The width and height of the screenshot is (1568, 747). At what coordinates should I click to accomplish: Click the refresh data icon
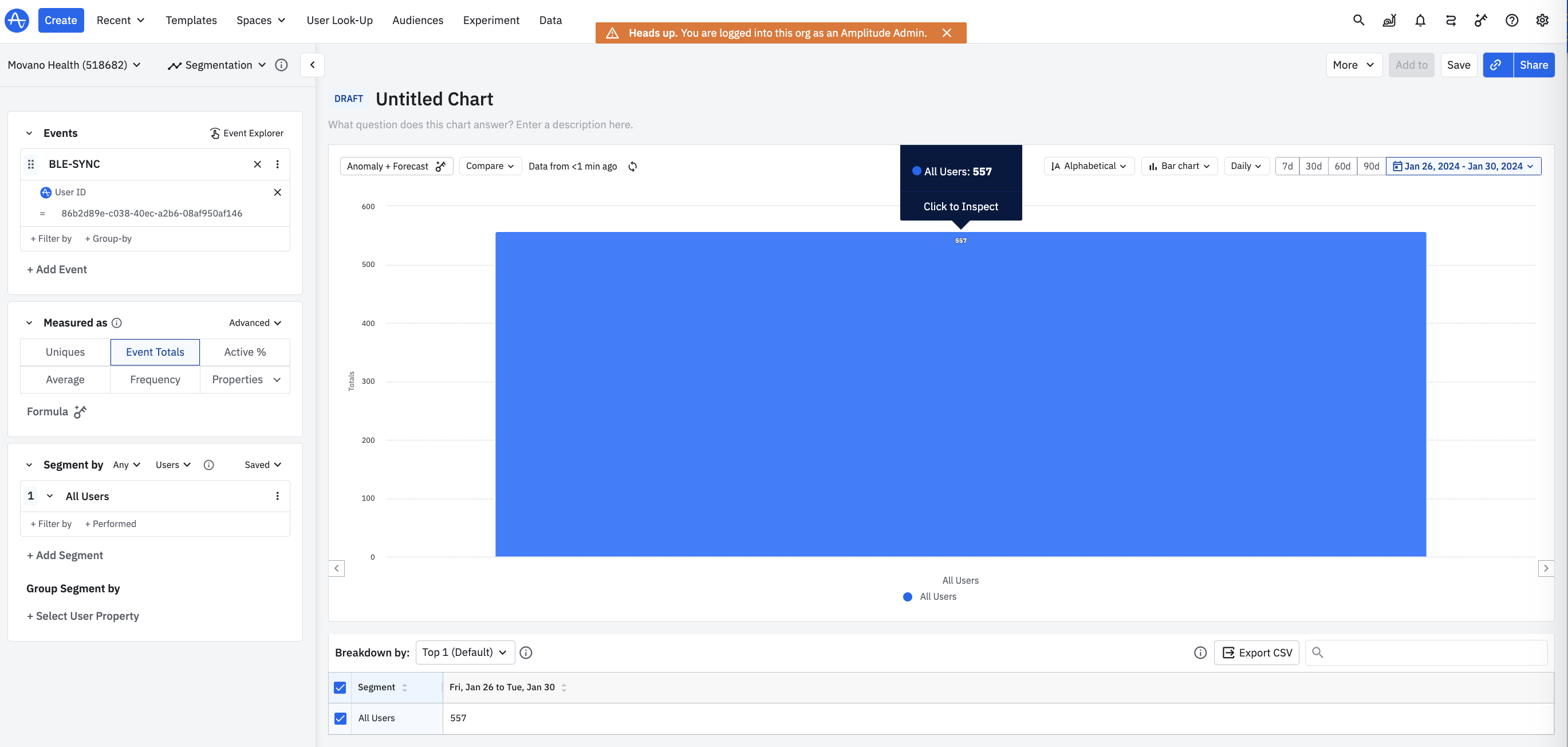(632, 166)
